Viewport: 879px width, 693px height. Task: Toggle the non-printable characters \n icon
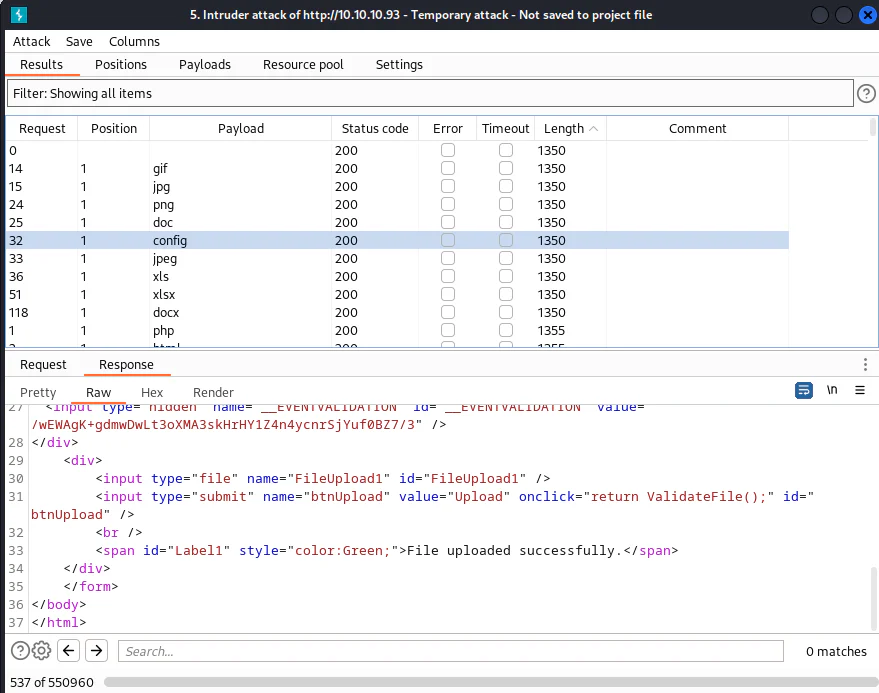pos(832,390)
